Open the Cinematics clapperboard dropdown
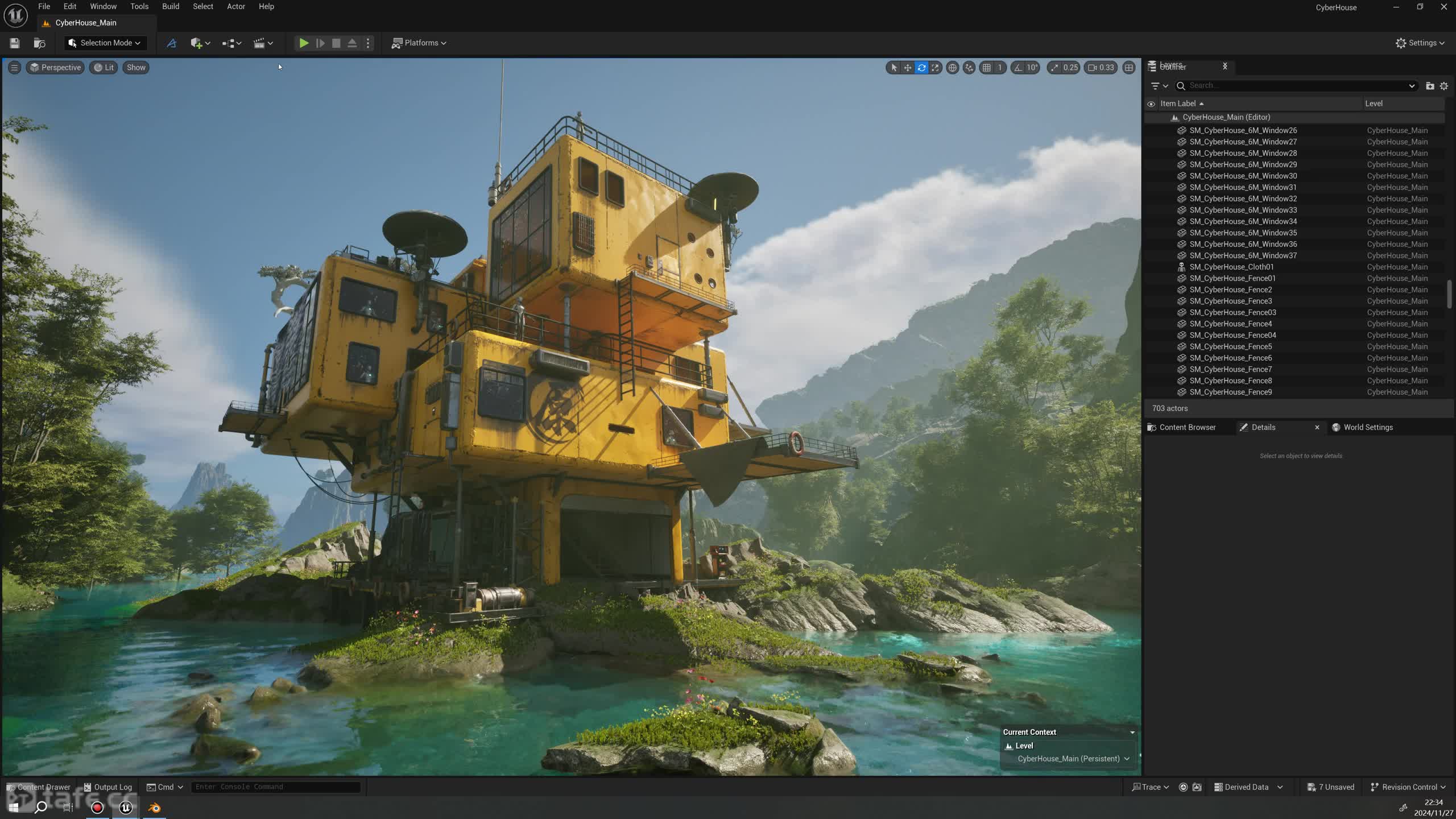The height and width of the screenshot is (819, 1456). [263, 43]
